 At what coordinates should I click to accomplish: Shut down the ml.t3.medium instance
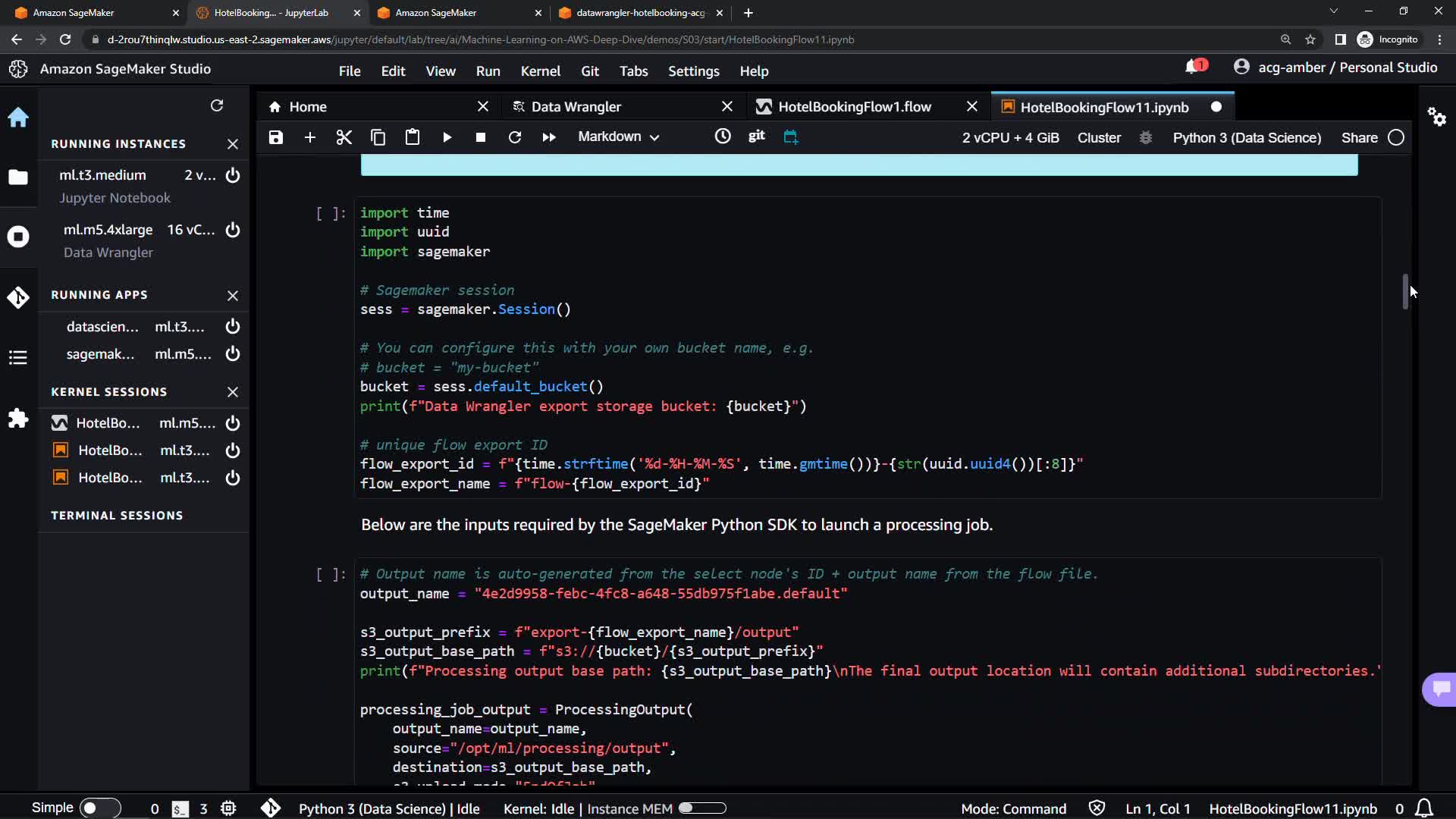(233, 175)
